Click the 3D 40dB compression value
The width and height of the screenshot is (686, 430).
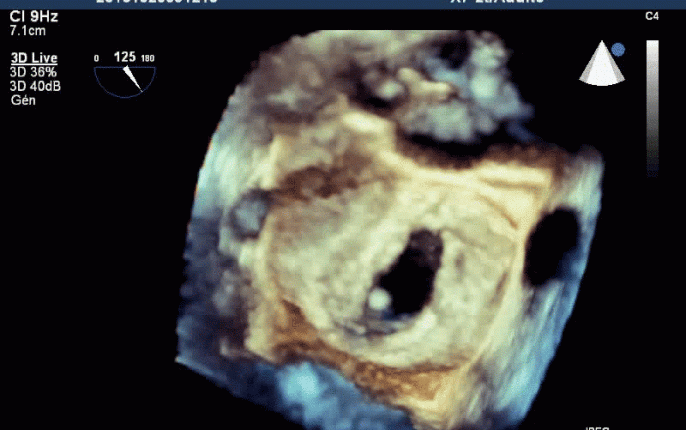point(35,86)
